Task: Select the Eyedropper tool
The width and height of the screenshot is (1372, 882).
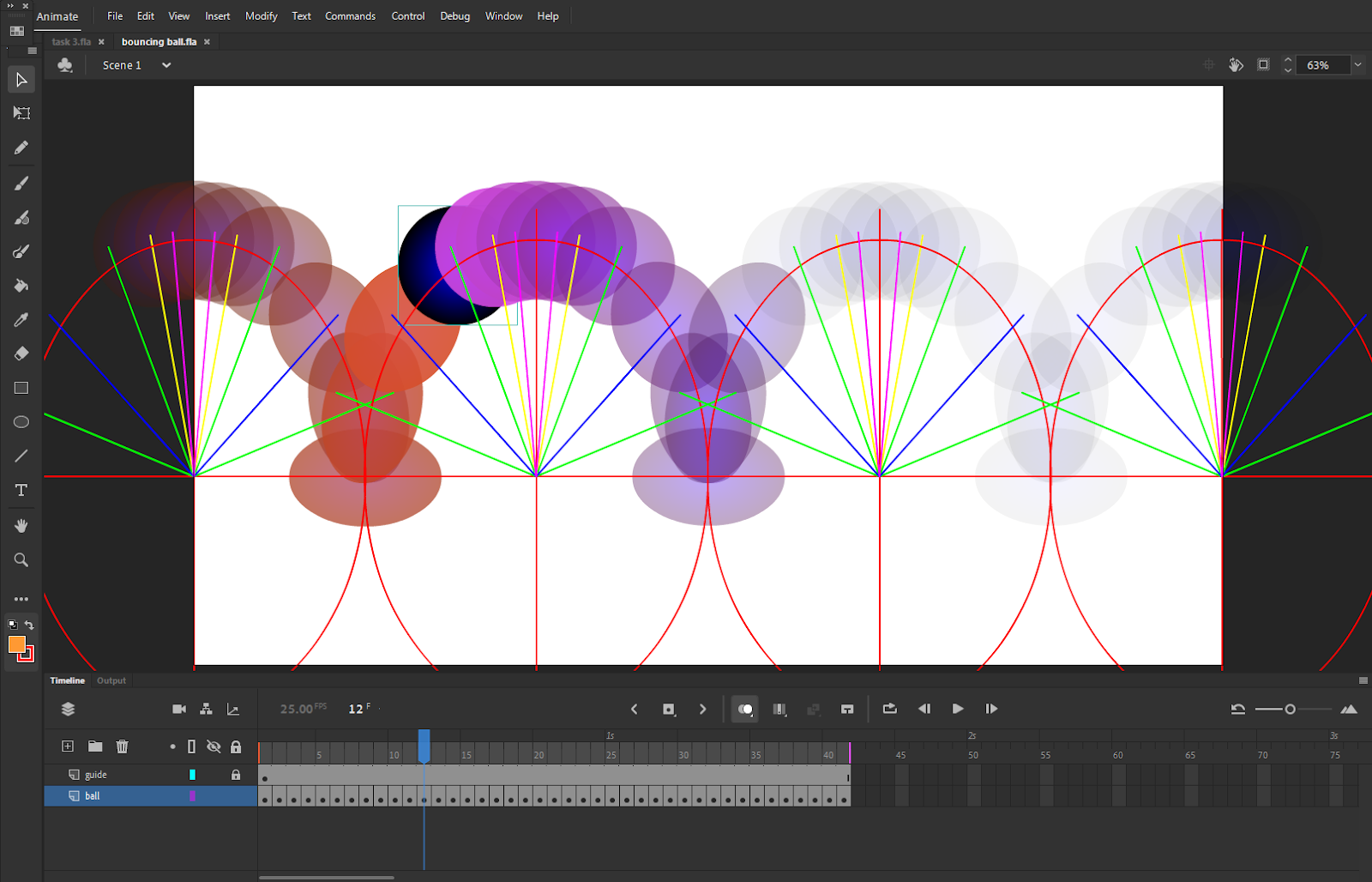Action: coord(21,320)
